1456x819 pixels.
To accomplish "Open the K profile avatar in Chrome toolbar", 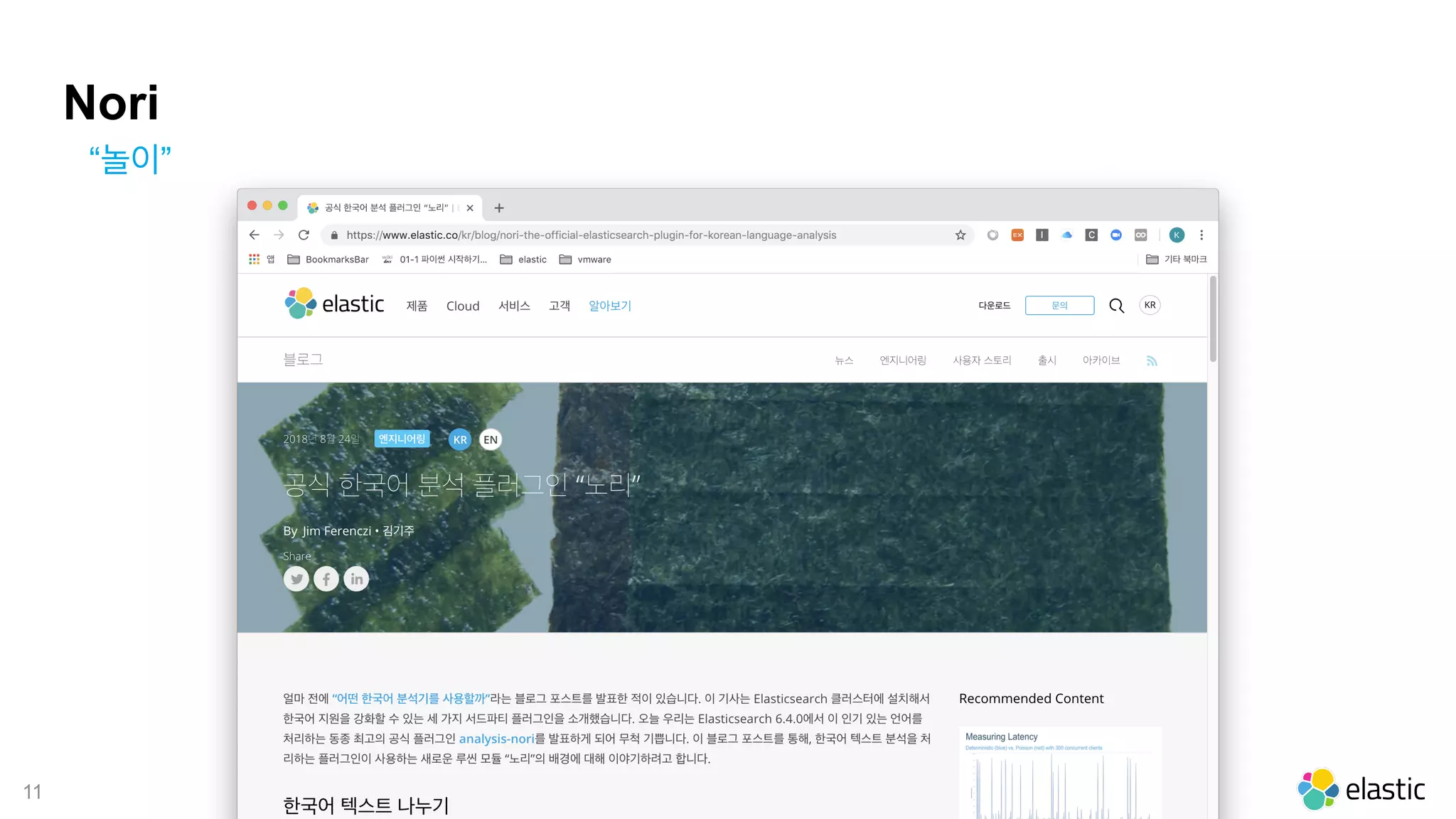I will point(1177,235).
